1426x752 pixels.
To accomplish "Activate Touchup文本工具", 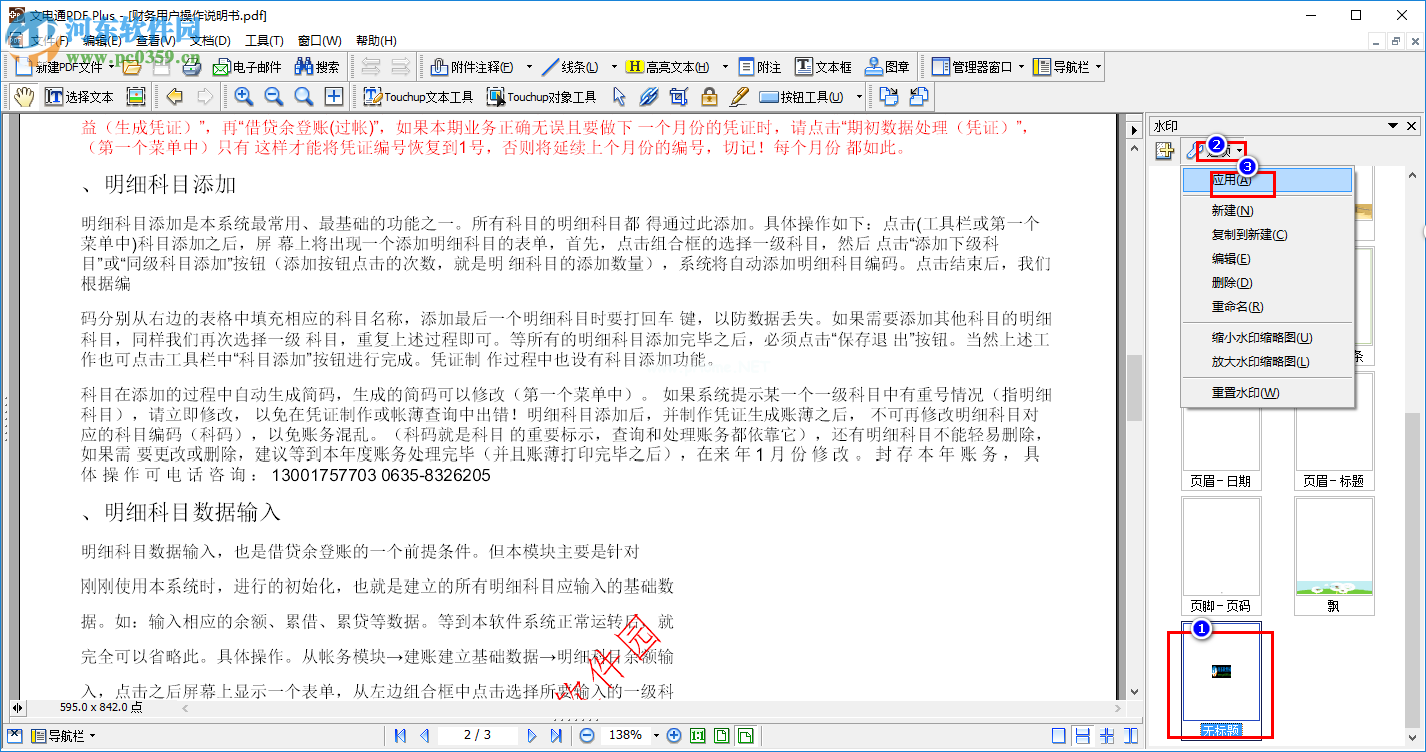I will (418, 97).
